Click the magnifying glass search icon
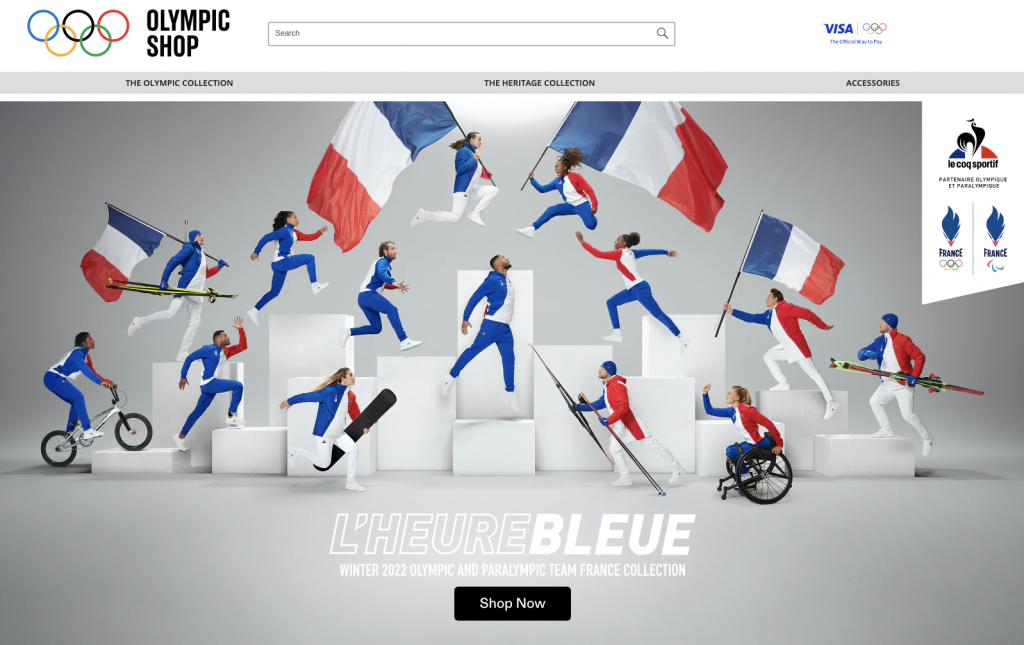 [662, 33]
